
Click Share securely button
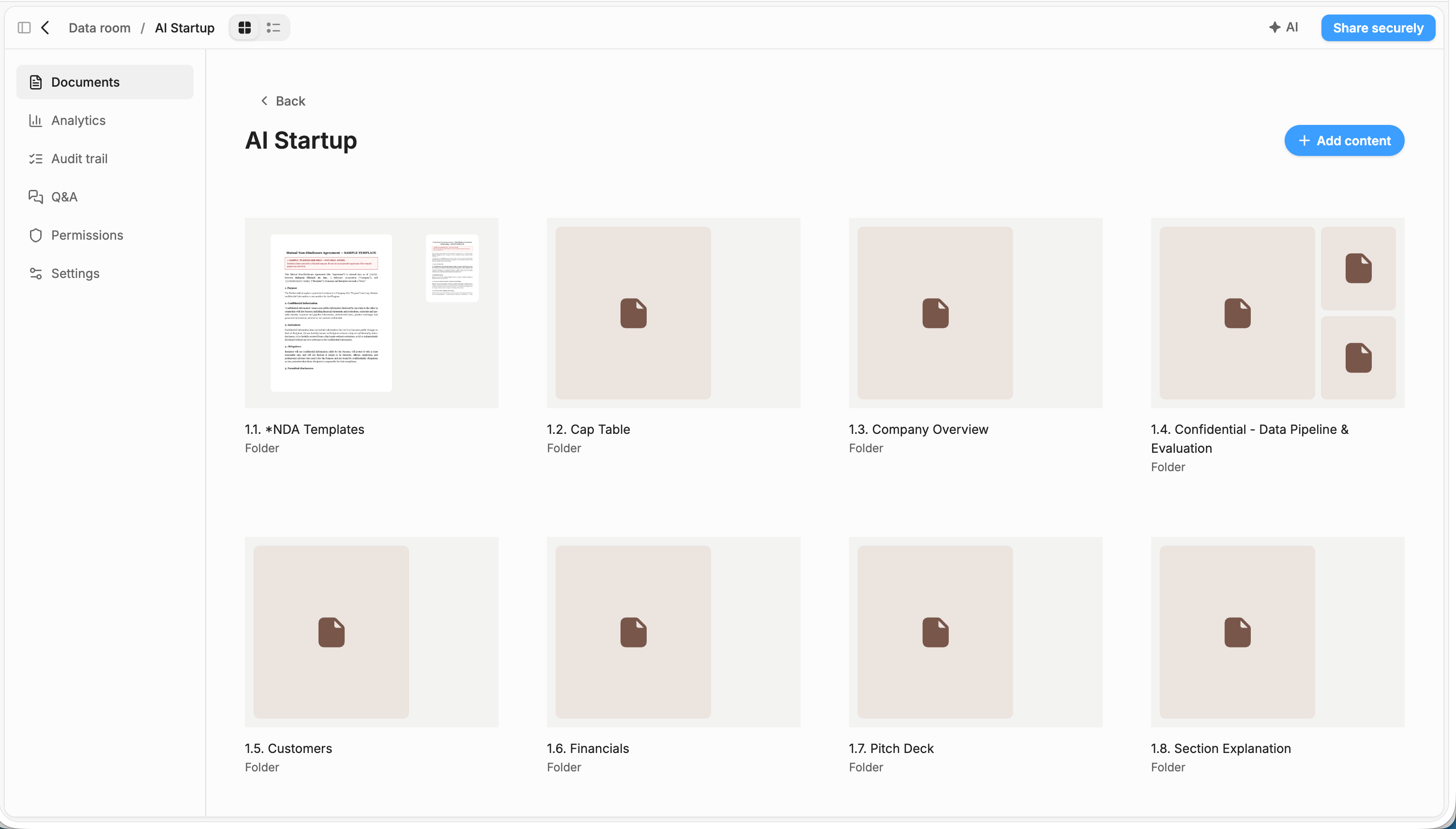tap(1378, 28)
